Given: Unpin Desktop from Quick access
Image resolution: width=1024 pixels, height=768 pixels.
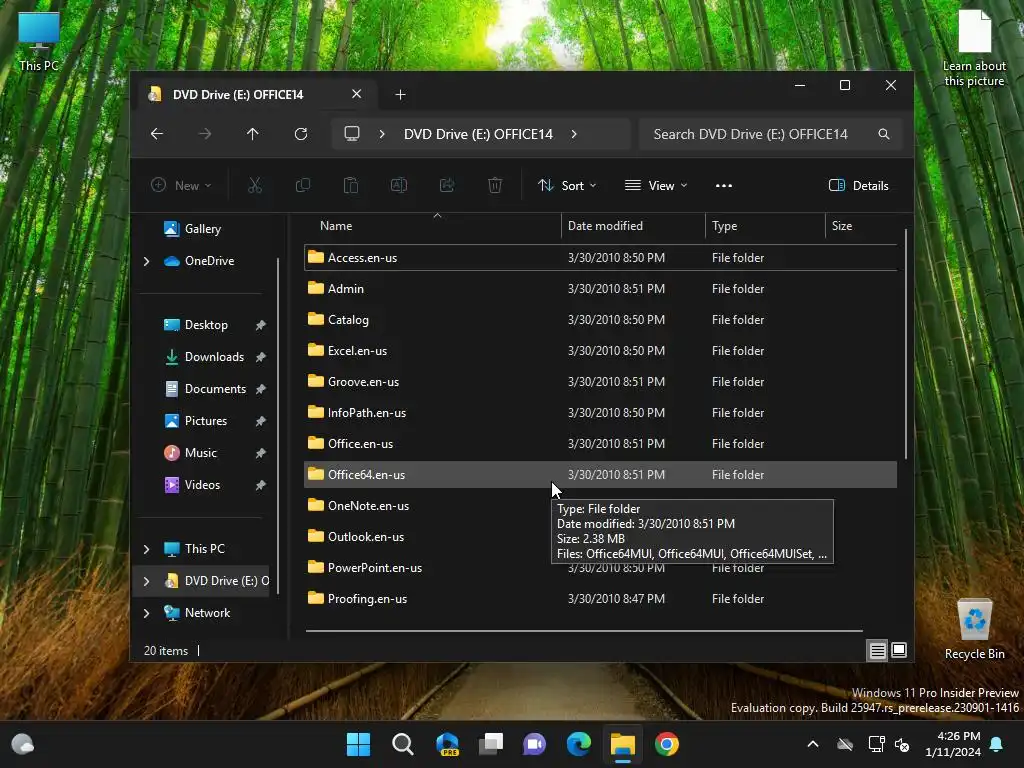Looking at the screenshot, I should coord(261,325).
